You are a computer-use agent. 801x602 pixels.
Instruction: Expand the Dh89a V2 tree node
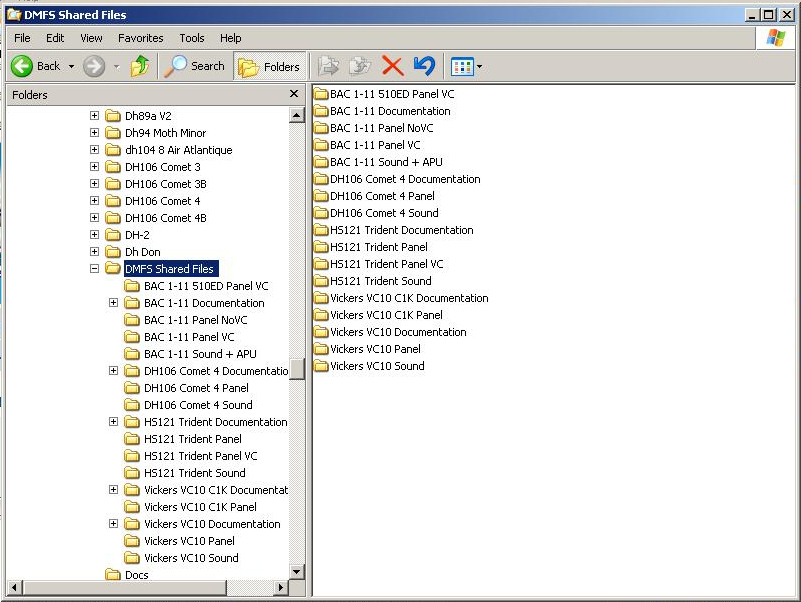point(95,115)
